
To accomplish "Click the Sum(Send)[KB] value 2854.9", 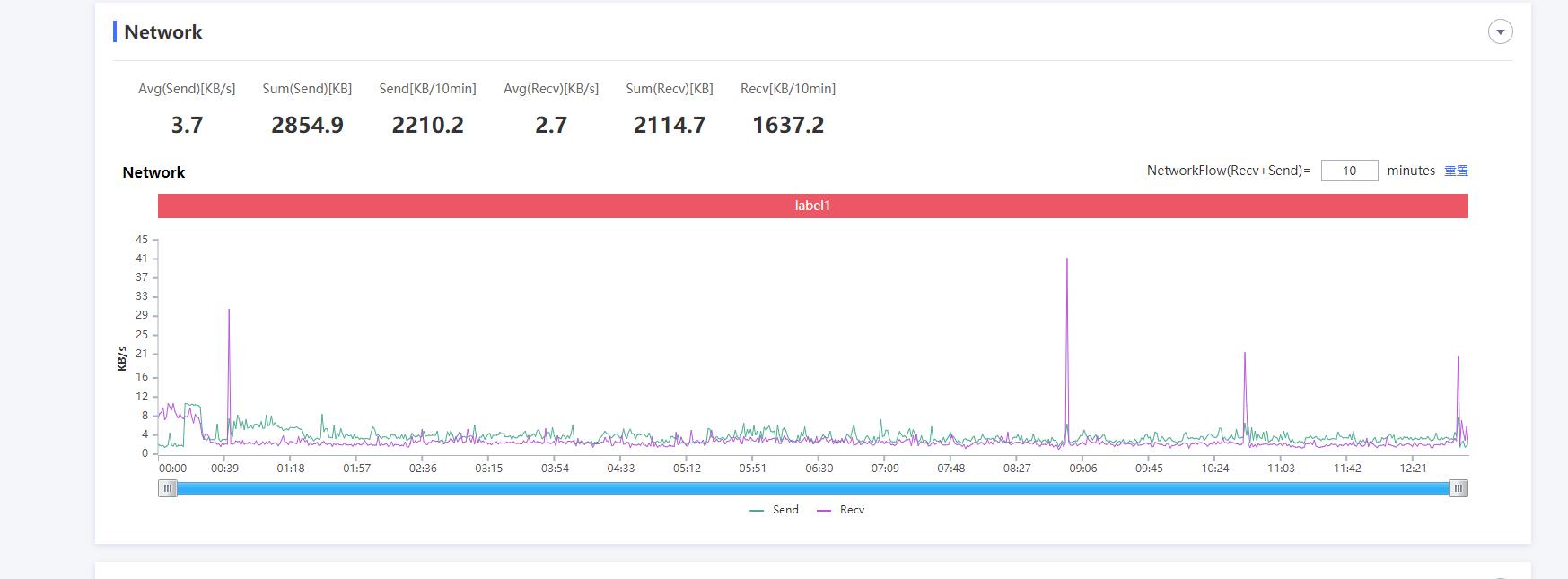I will tap(307, 125).
